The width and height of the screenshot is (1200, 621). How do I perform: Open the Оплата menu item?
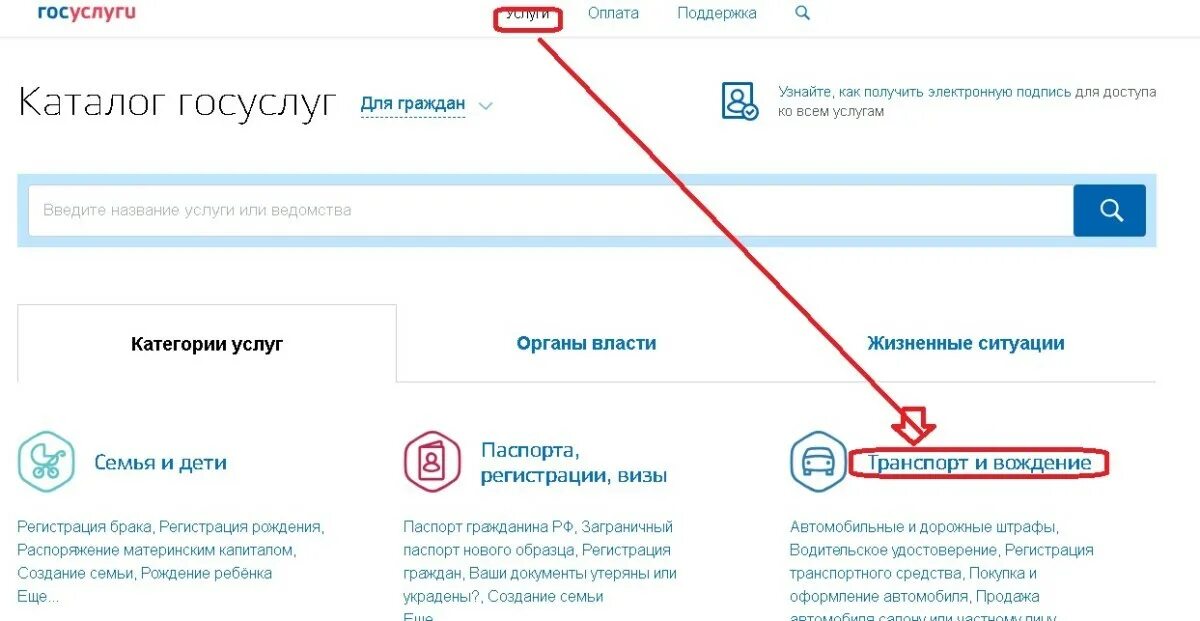(613, 14)
